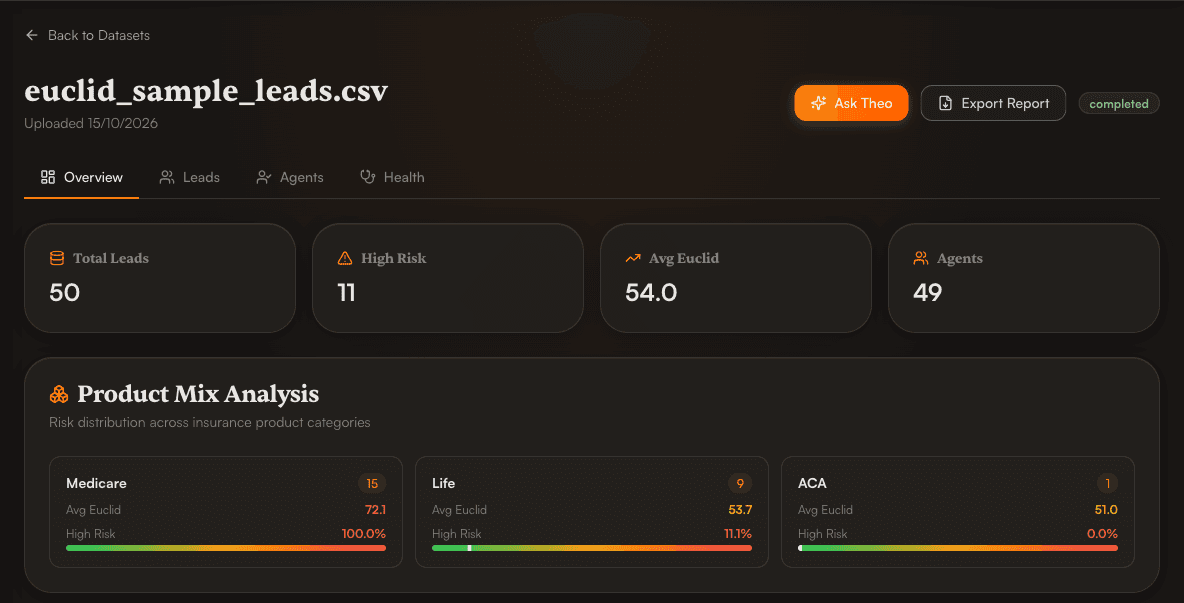Screen dimensions: 1184x603
Task: Click Medicare Avg Euclid value 72.1
Action: [x=375, y=509]
